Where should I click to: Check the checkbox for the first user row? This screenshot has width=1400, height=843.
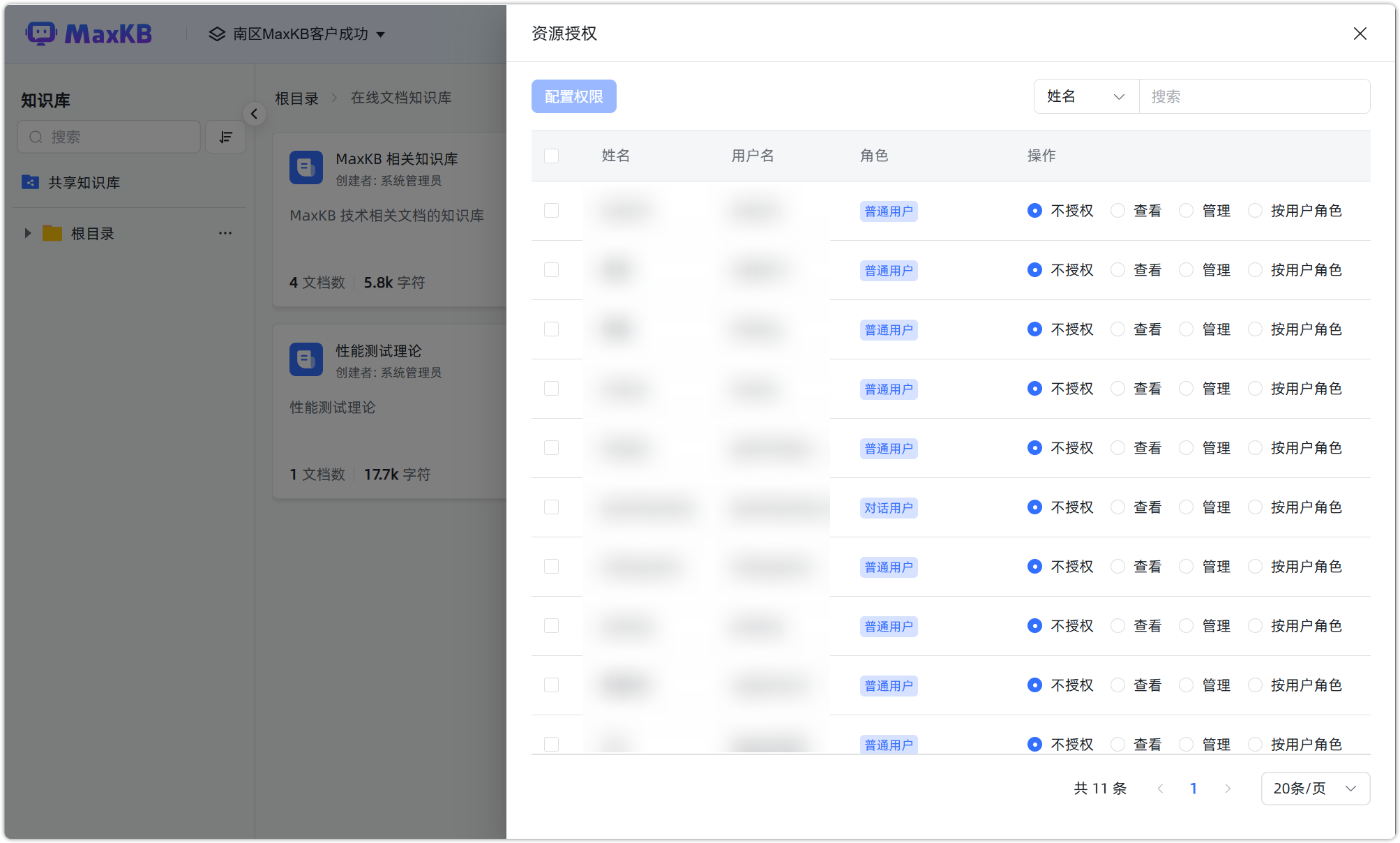(x=552, y=210)
